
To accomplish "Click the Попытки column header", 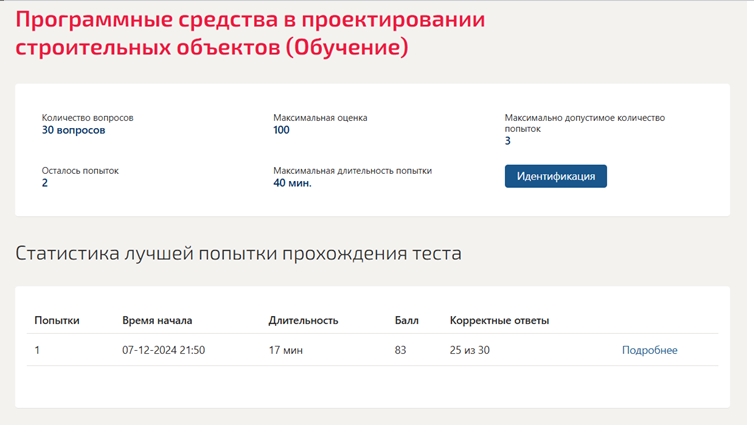I will pos(57,320).
